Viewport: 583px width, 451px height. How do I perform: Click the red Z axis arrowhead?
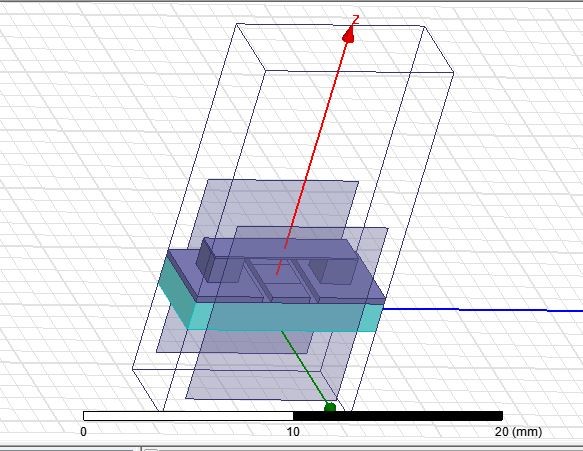tap(349, 35)
